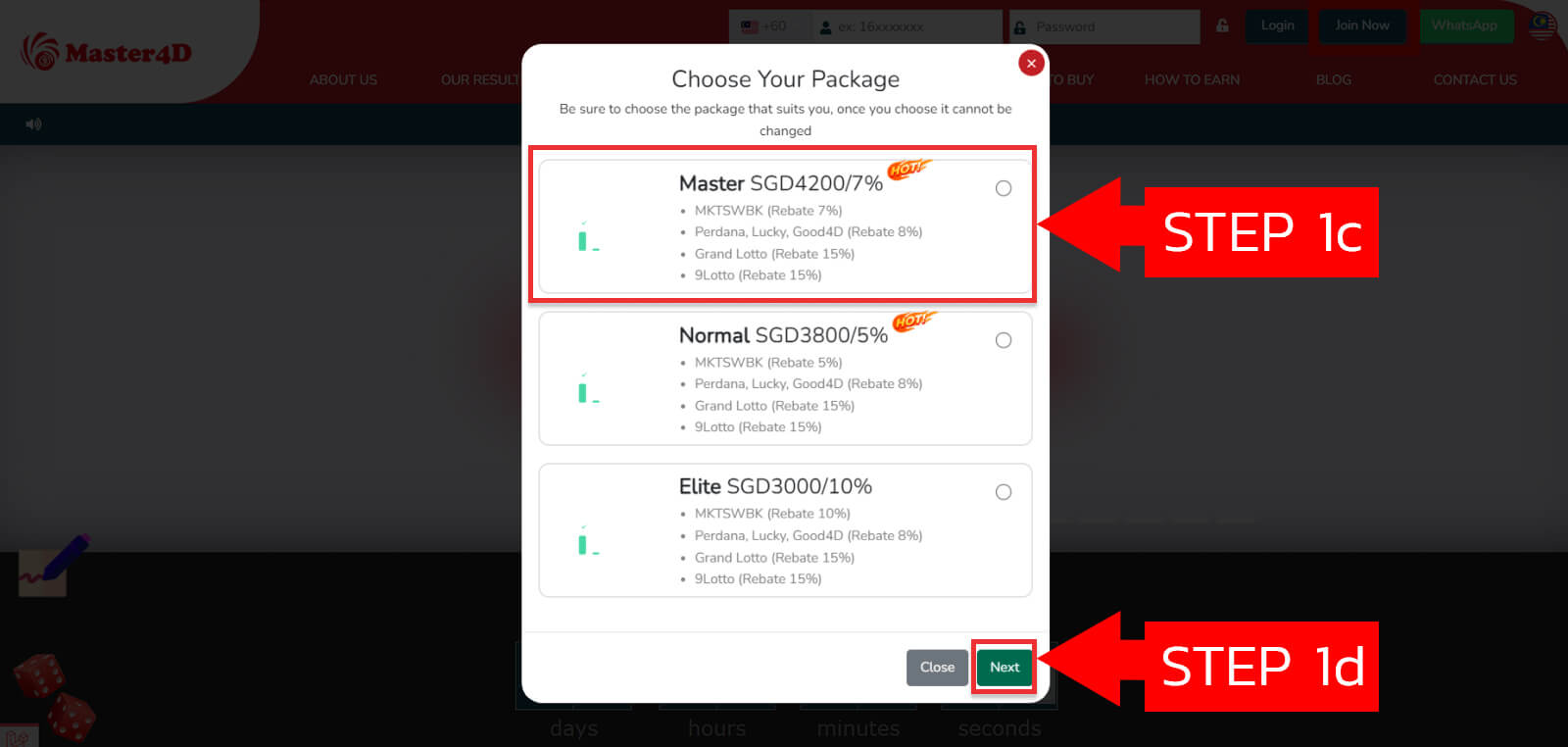
Task: Select the Elite SGD3000/10% radio button
Action: pos(1004,492)
